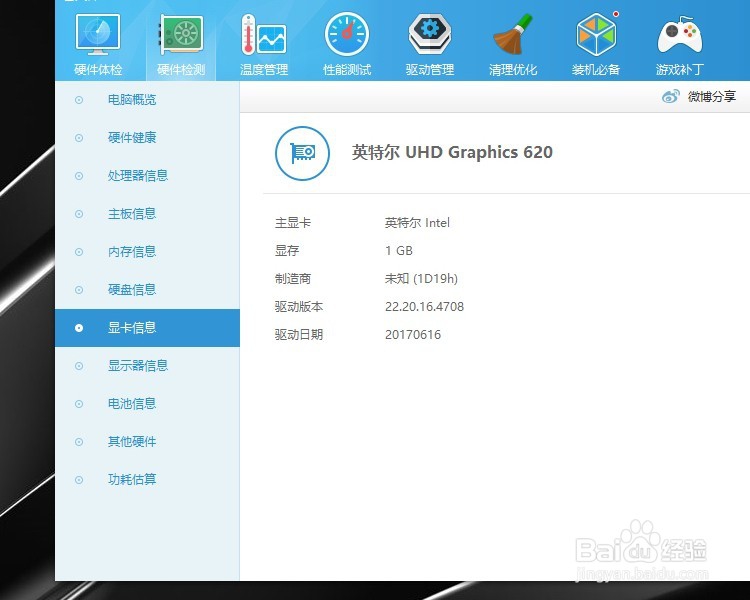
Task: Click the title 英特尔 UHD Graphics 620
Action: 452,153
